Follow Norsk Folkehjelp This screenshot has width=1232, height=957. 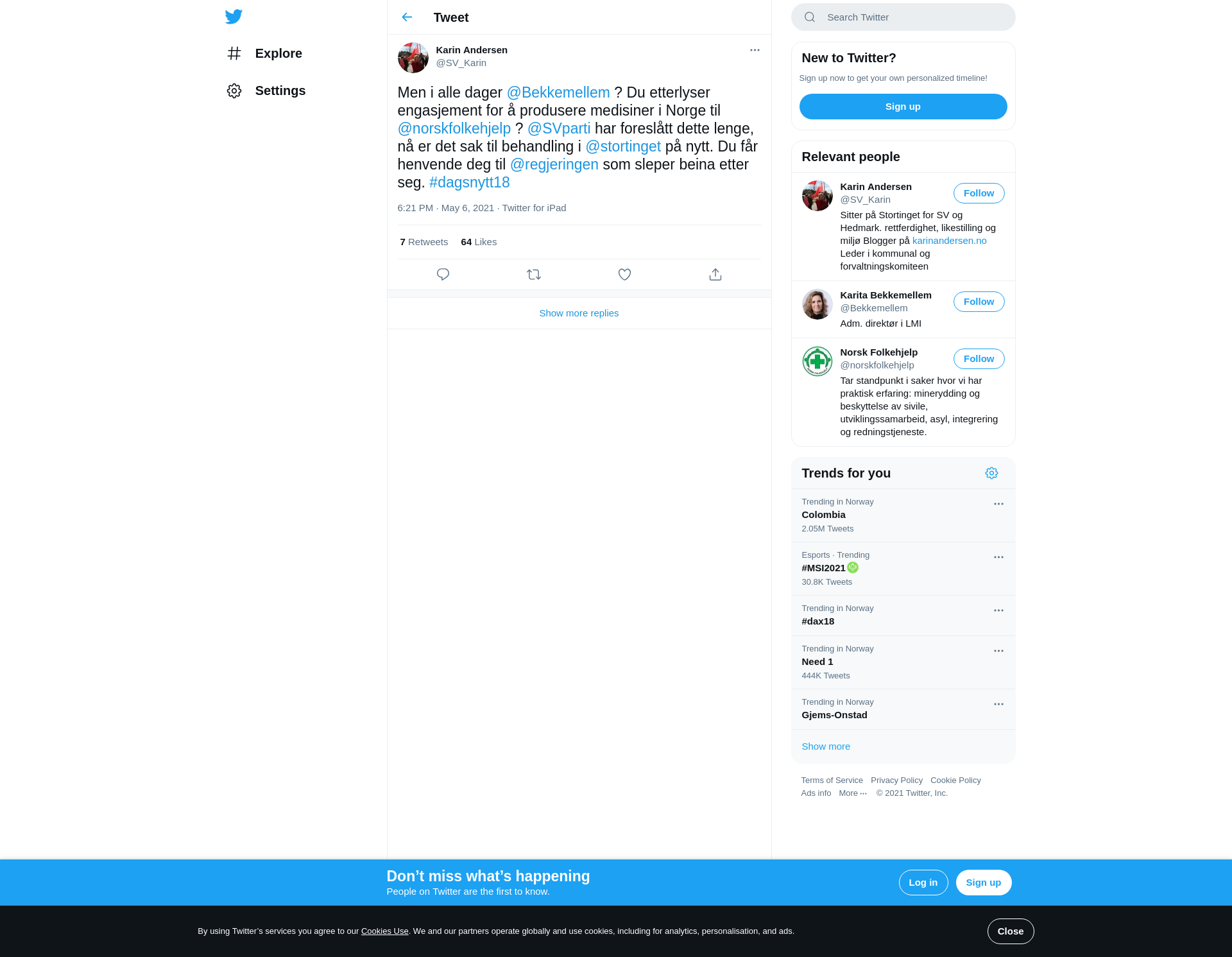coord(979,359)
